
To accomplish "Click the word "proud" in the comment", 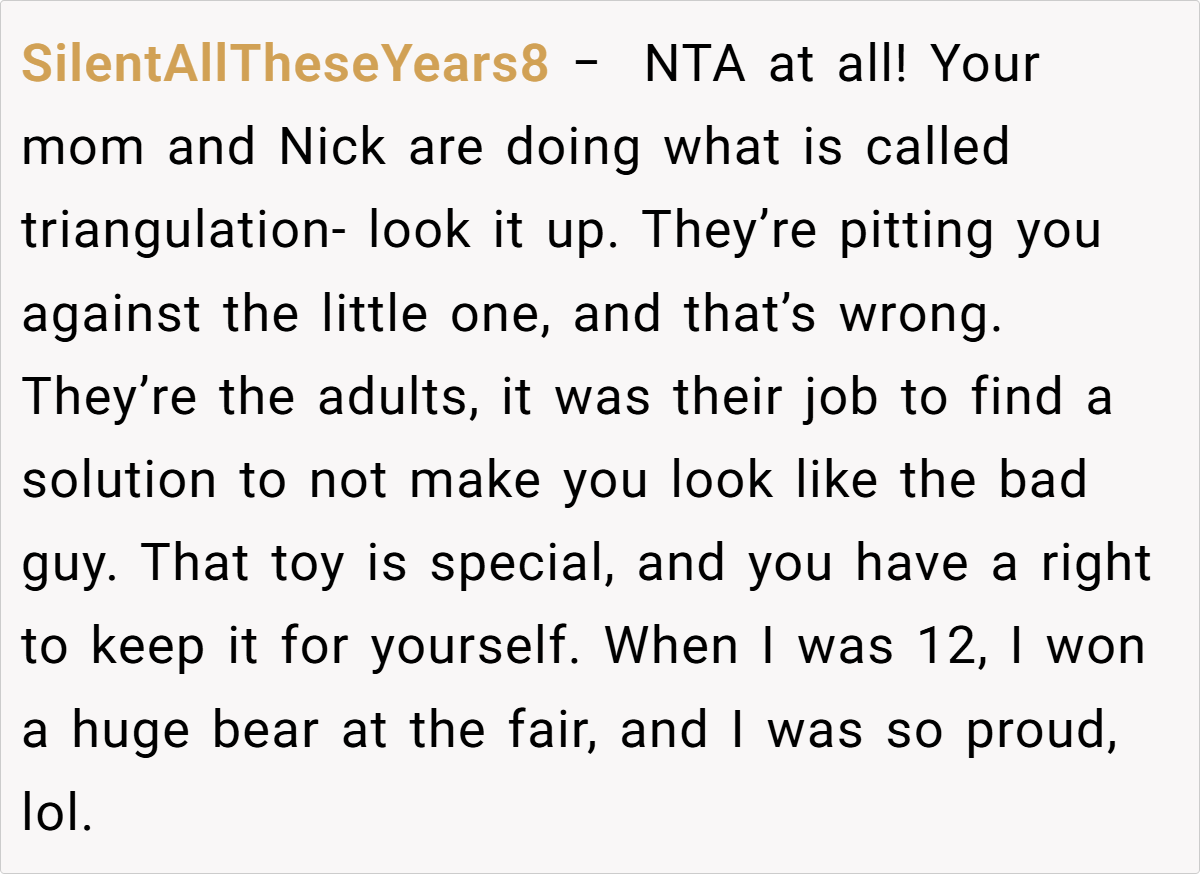I will click(1035, 730).
